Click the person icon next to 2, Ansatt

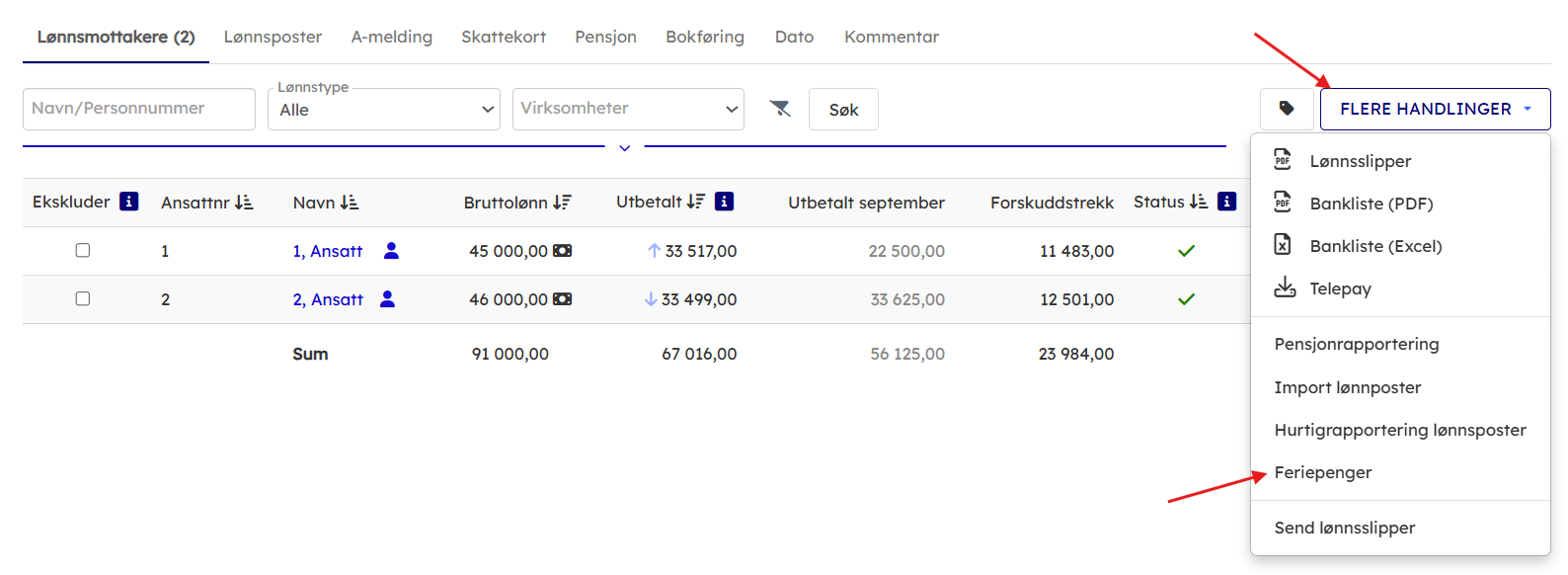[387, 299]
